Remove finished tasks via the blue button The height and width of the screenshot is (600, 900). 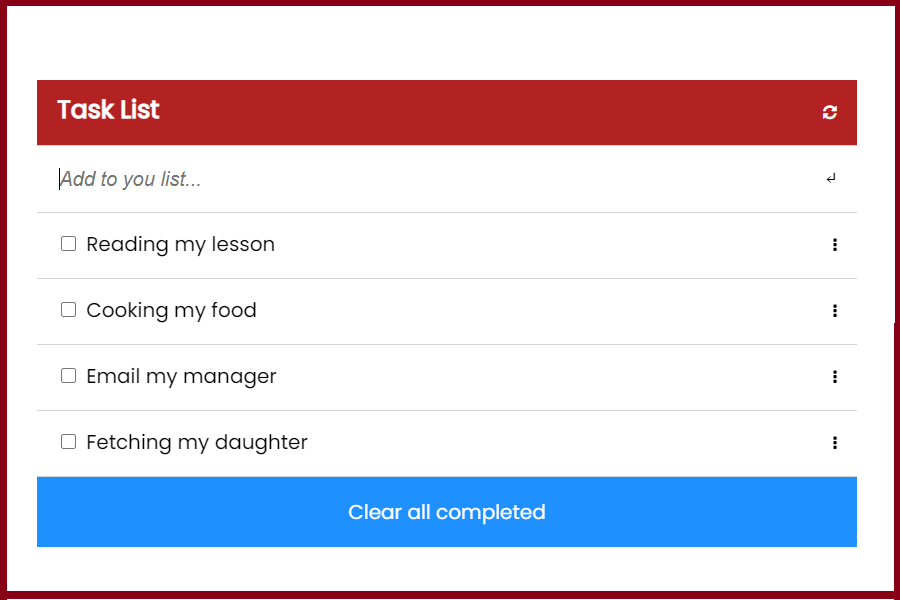click(x=446, y=512)
